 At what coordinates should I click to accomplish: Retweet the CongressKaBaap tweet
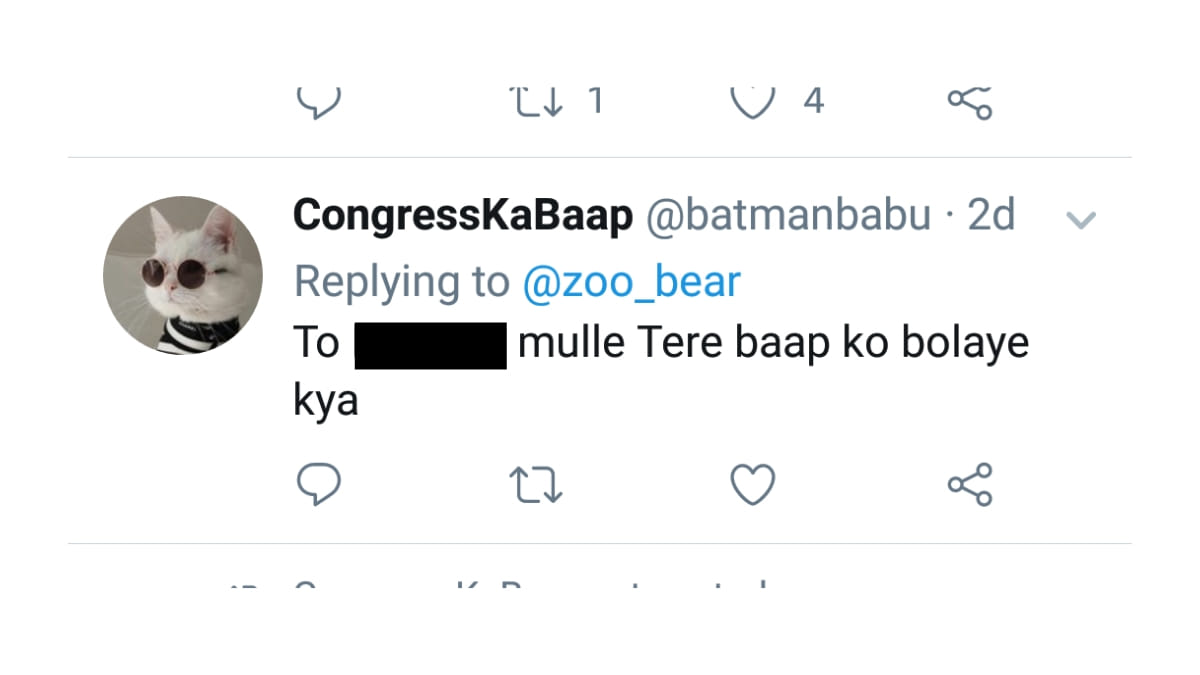(x=537, y=486)
